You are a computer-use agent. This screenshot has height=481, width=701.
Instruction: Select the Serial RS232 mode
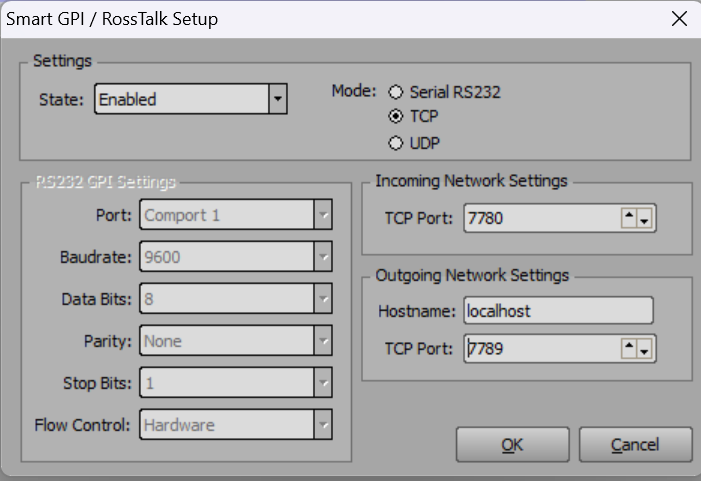click(x=395, y=93)
